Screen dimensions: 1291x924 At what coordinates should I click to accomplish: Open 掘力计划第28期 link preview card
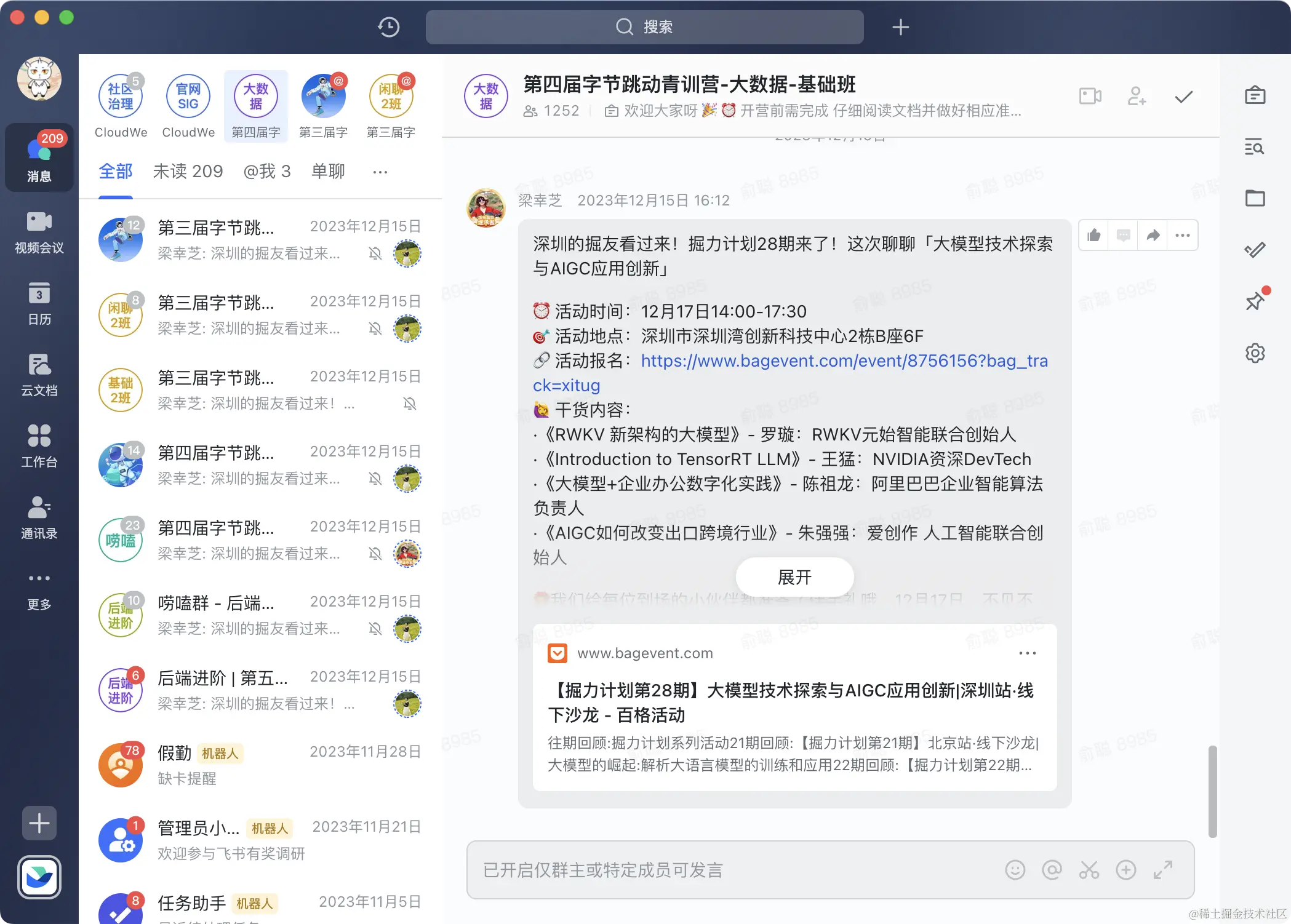[794, 707]
